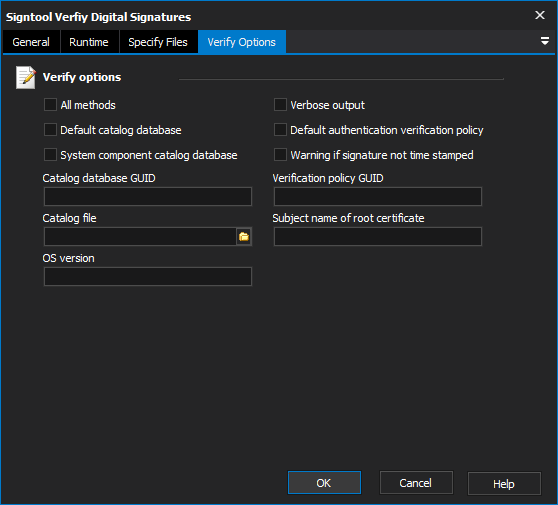Click the Cancel button
This screenshot has height=505, width=558.
pos(416,483)
